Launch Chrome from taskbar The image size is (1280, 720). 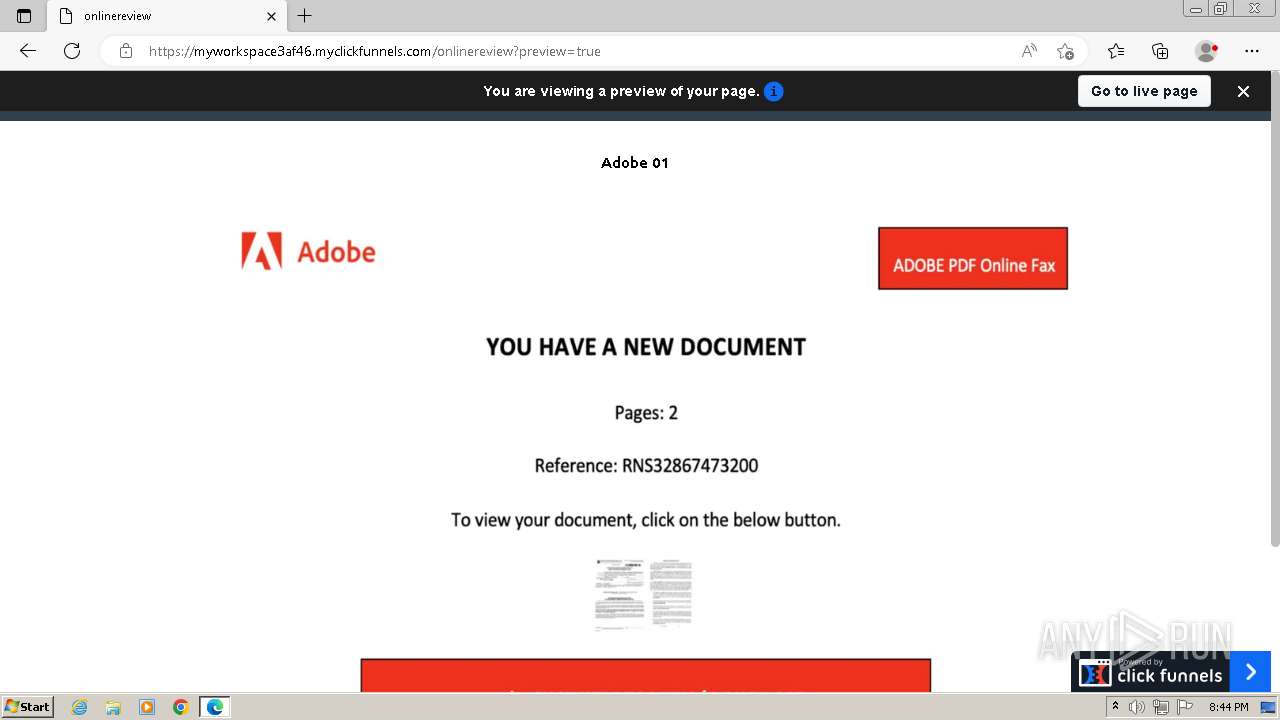tap(181, 707)
